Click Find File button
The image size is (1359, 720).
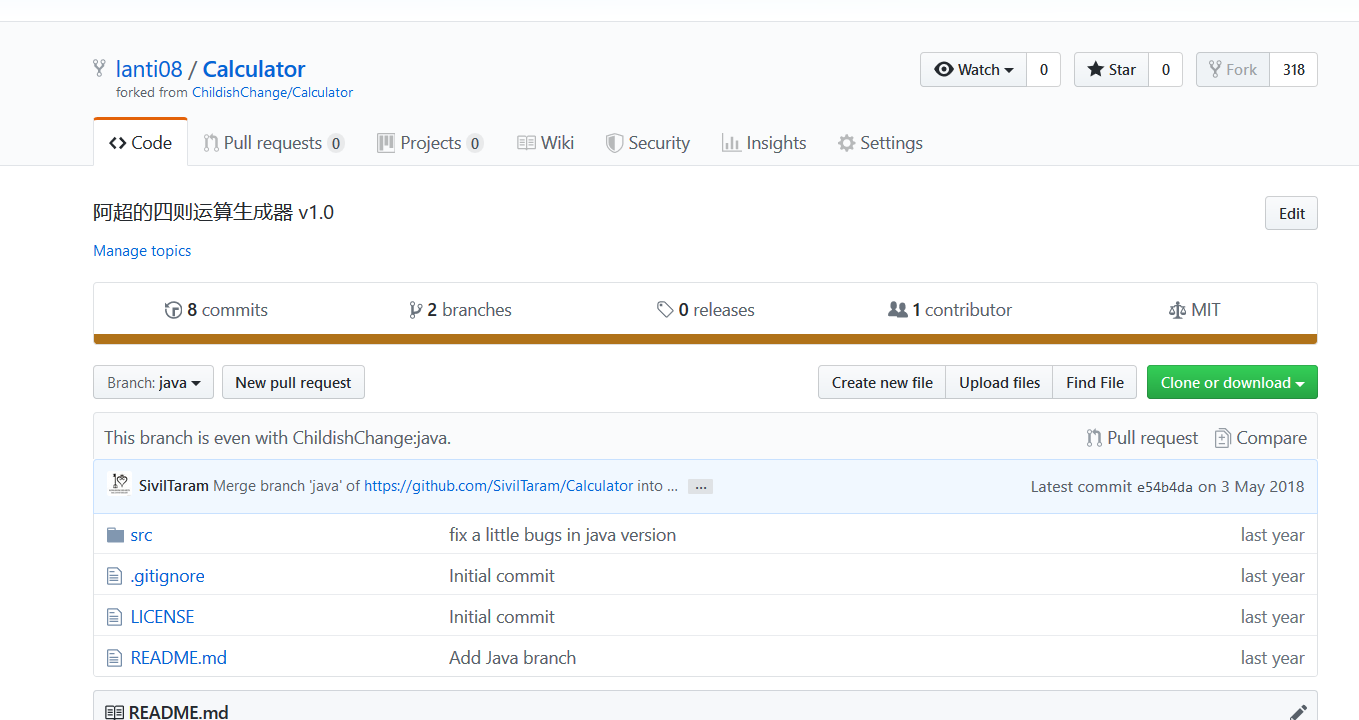click(x=1095, y=383)
